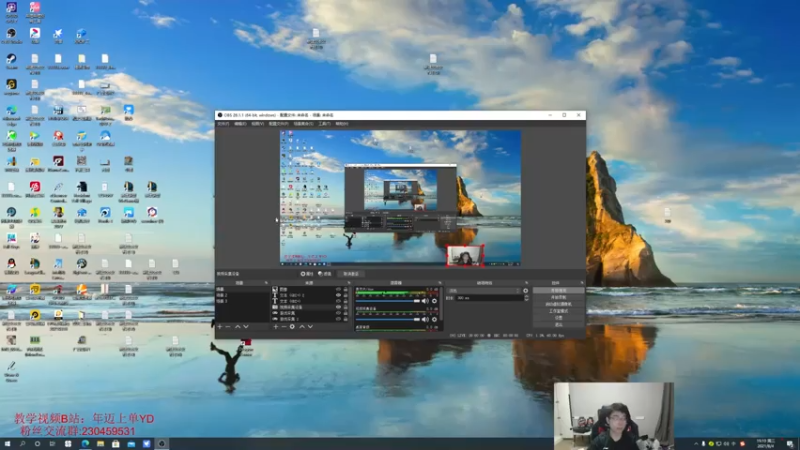
Task: Enable Studio Mode from Controls dock
Action: coord(559,311)
